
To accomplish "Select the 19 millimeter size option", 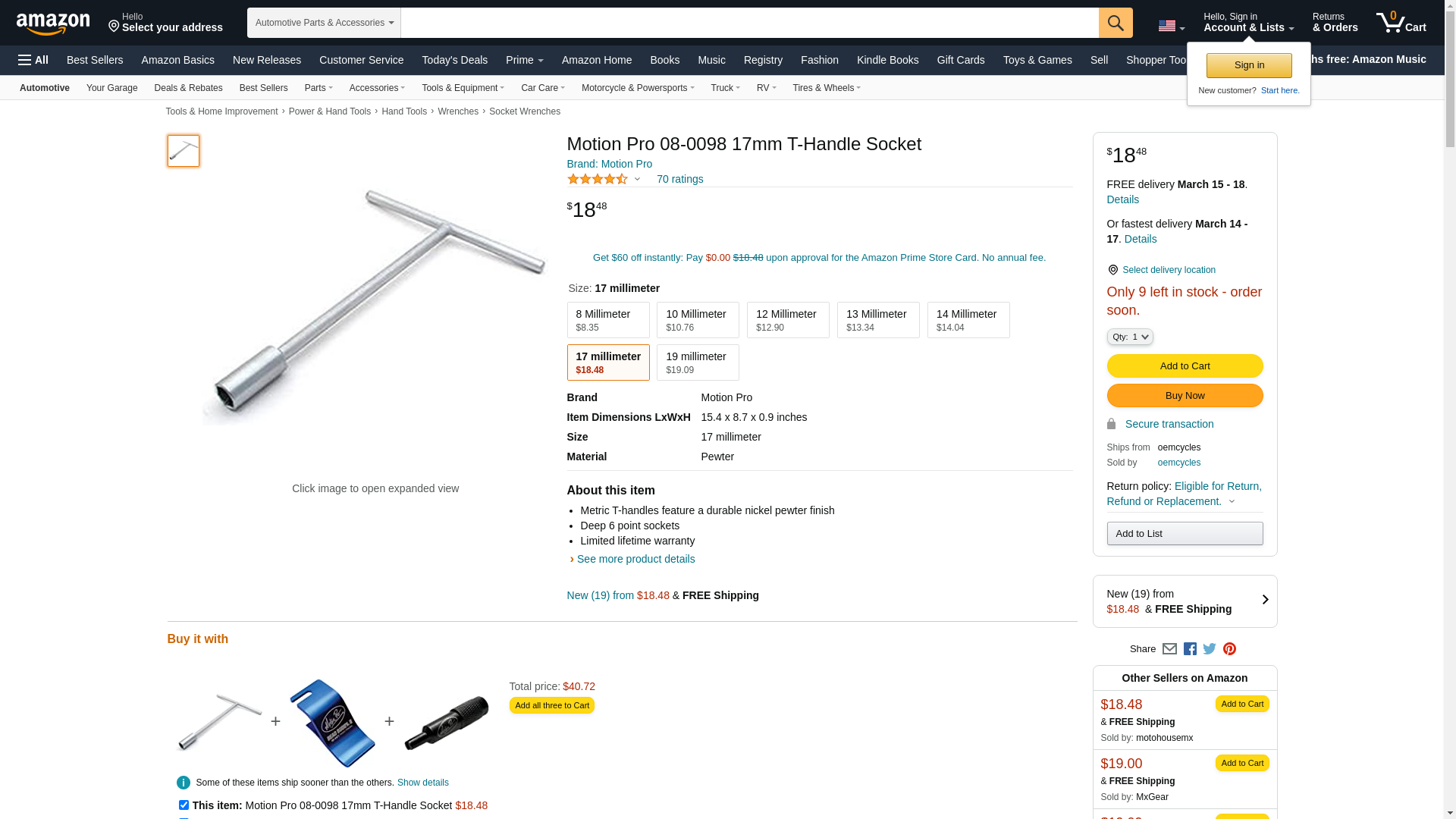I will [x=697, y=362].
